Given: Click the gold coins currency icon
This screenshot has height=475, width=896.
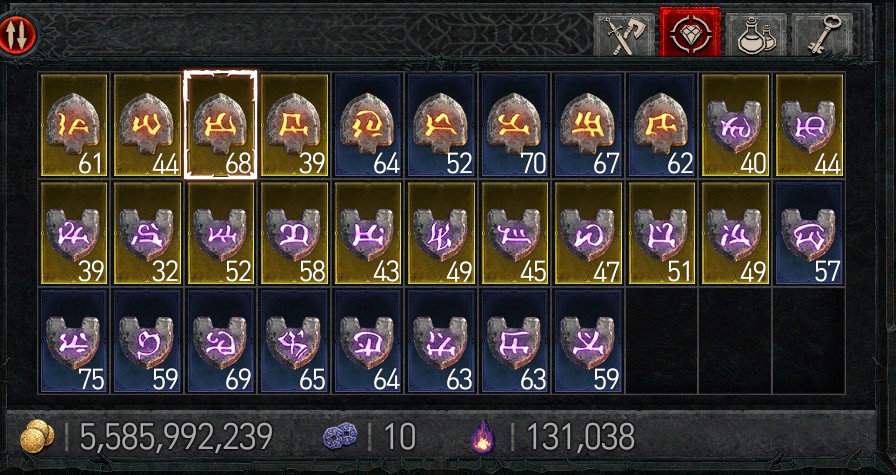Looking at the screenshot, I should point(37,437).
